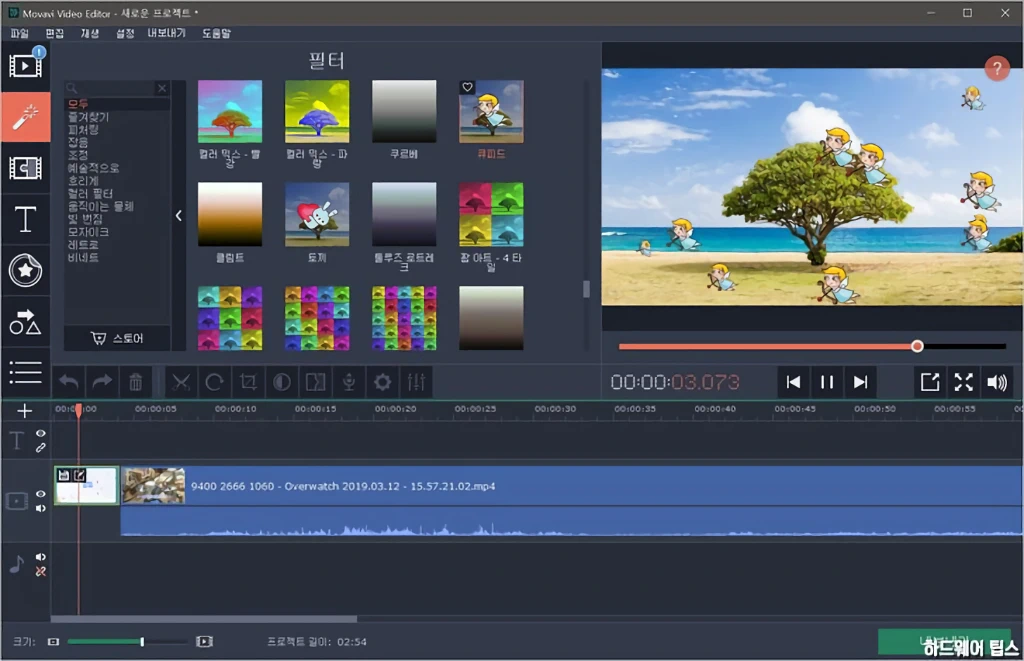The height and width of the screenshot is (661, 1024).
Task: Open the Transitions tab in sidebar
Action: point(25,168)
